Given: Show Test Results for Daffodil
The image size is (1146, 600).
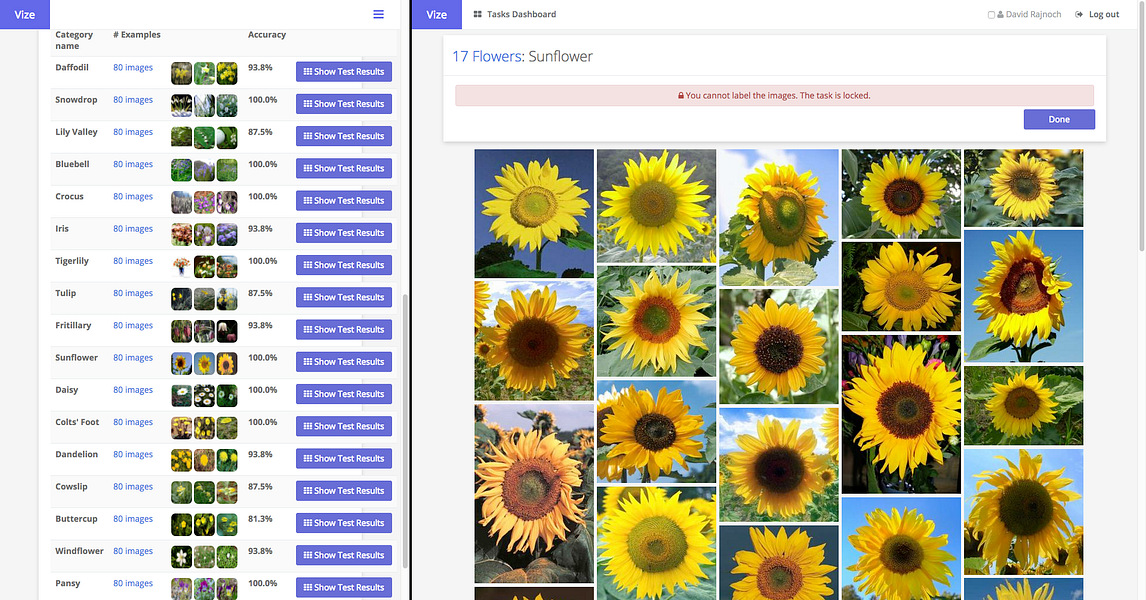Looking at the screenshot, I should tap(344, 72).
